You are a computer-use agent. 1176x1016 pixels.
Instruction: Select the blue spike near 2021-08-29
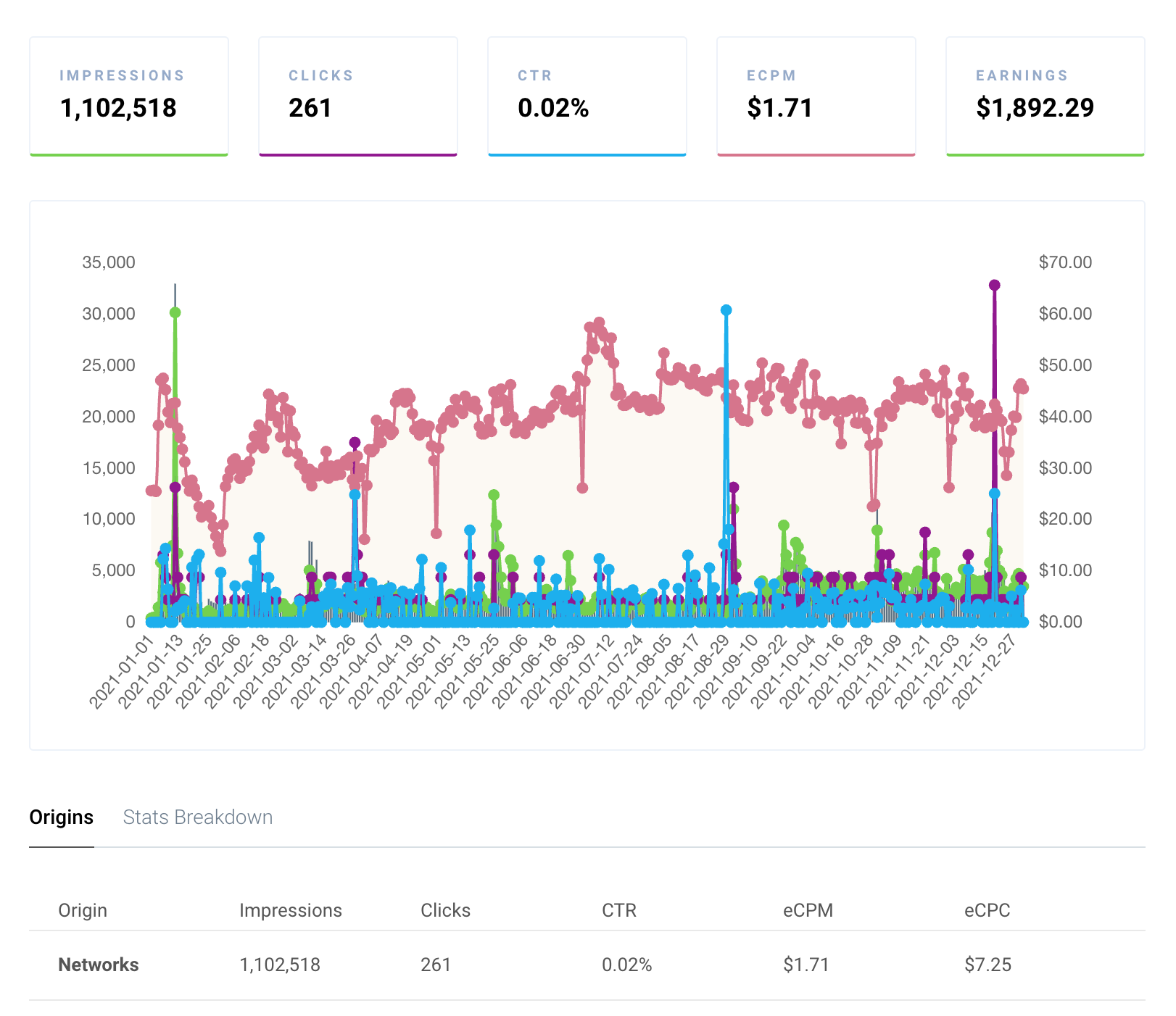(x=726, y=309)
